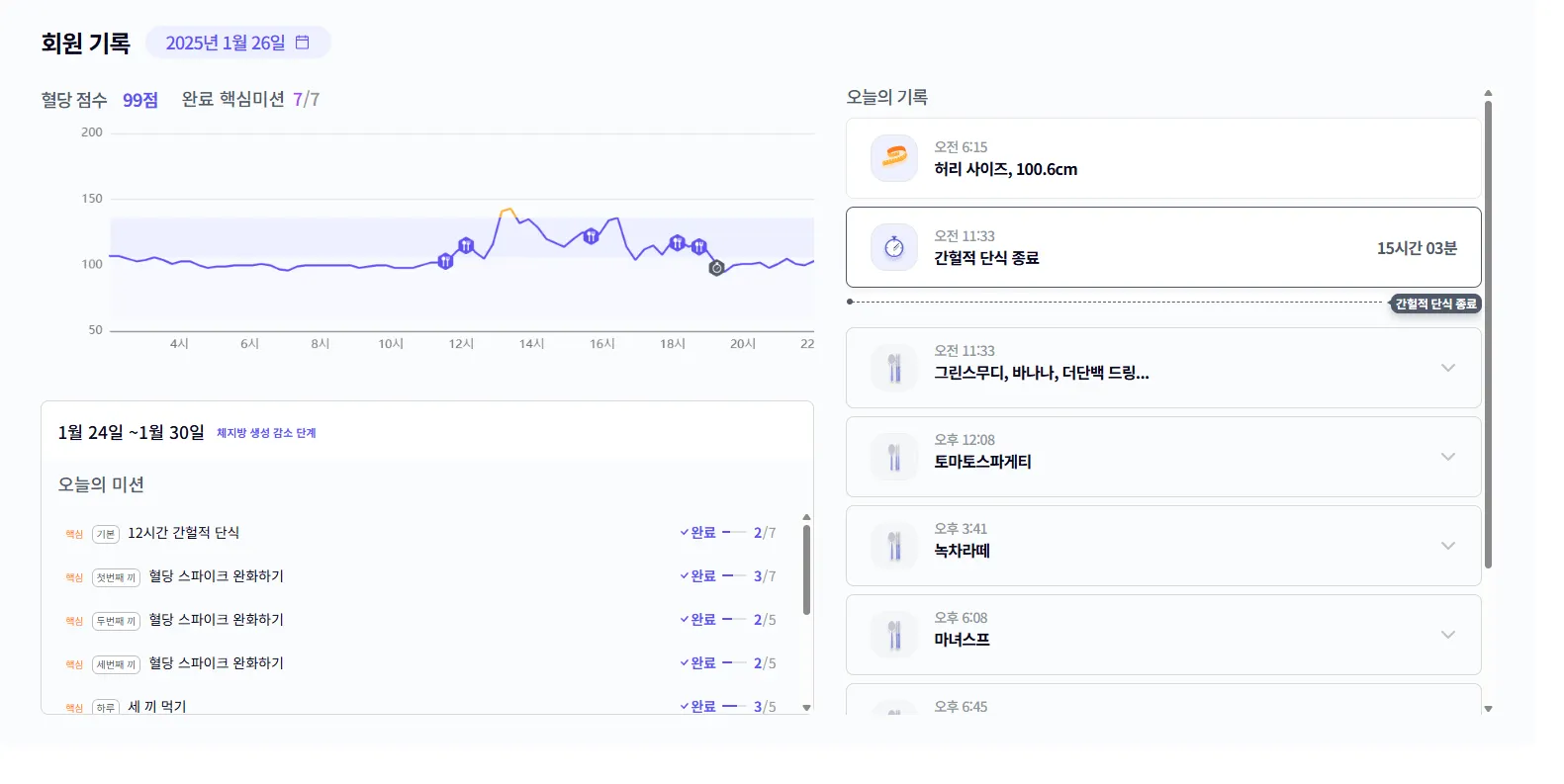Expand the 그린스무디, 바나나 meal entry chevron
The height and width of the screenshot is (784, 1564).
[1448, 368]
